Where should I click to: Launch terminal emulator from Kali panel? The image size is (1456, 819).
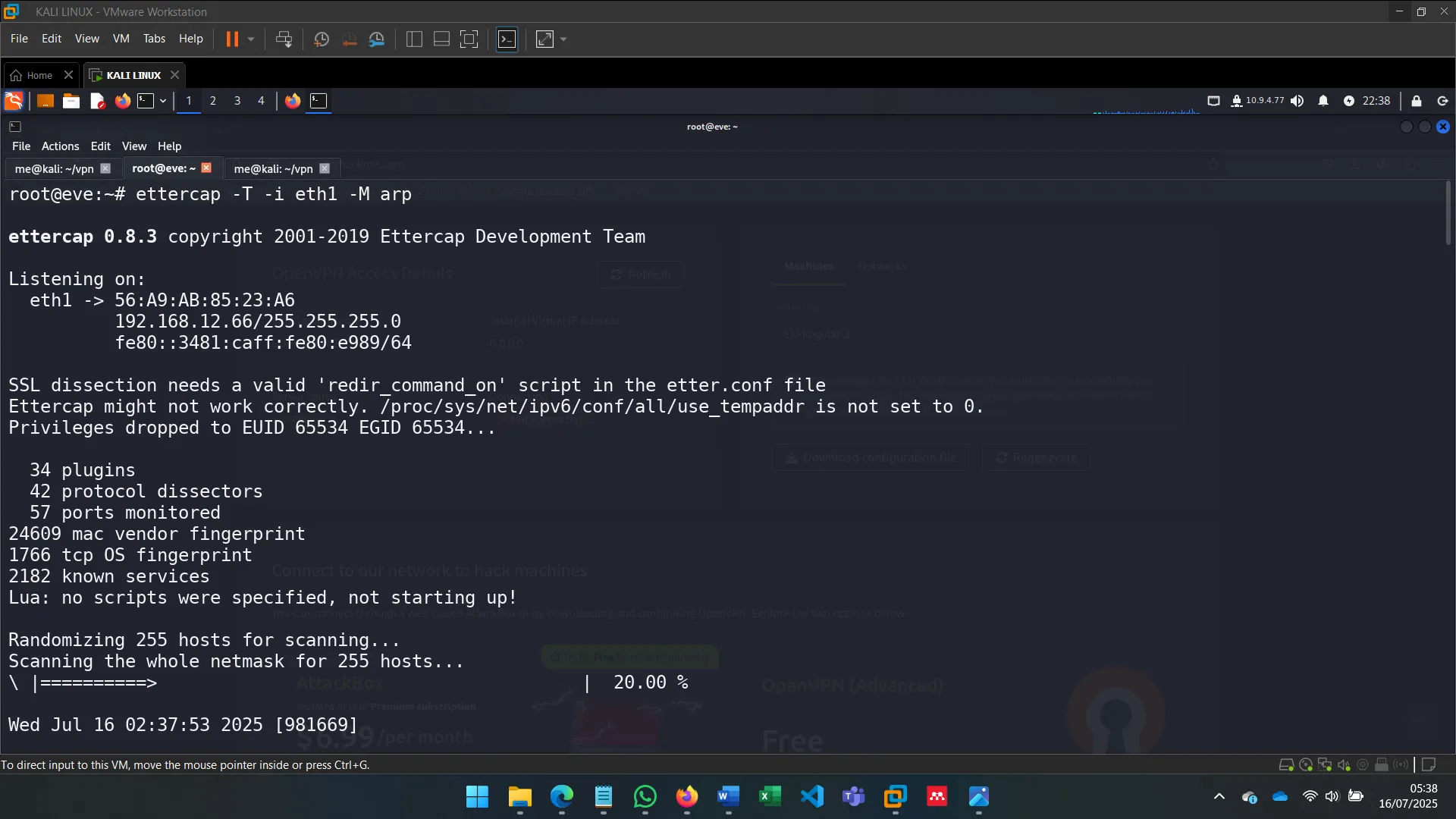[146, 101]
